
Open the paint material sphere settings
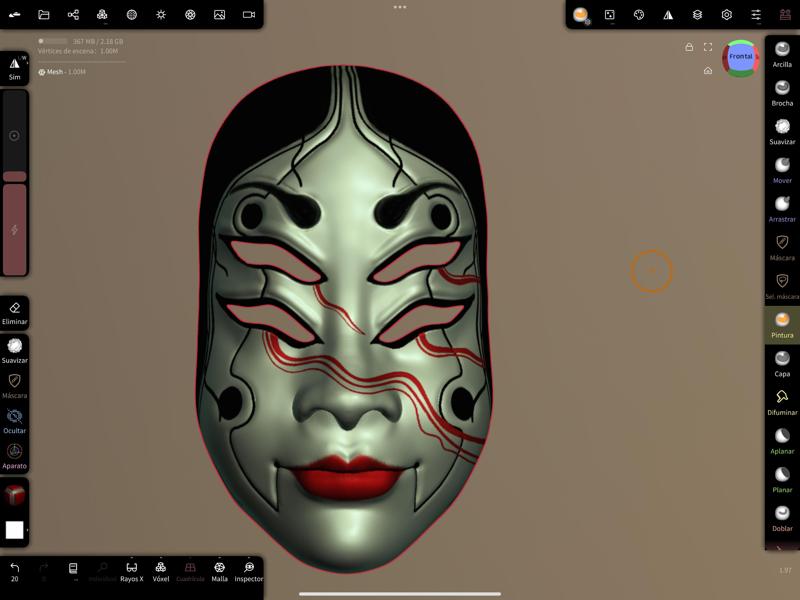[581, 15]
